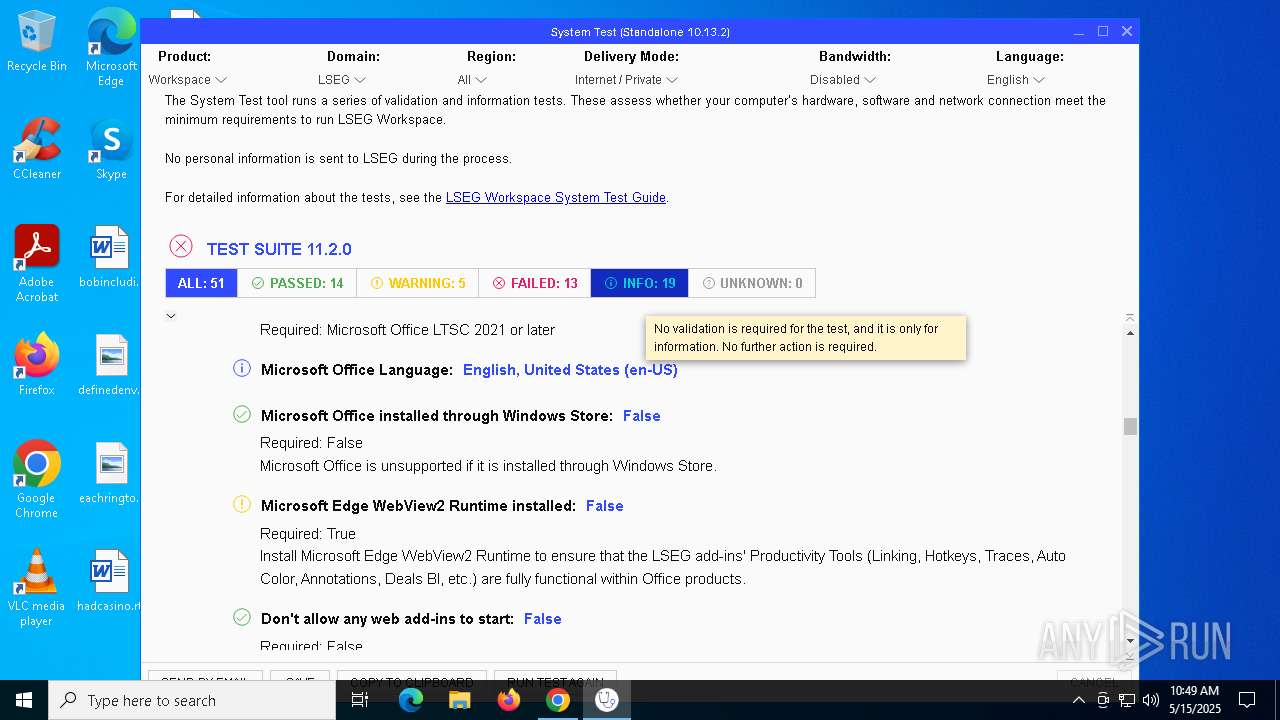Open VLC media player desktop shortcut
This screenshot has height=720, width=1280.
point(37,587)
